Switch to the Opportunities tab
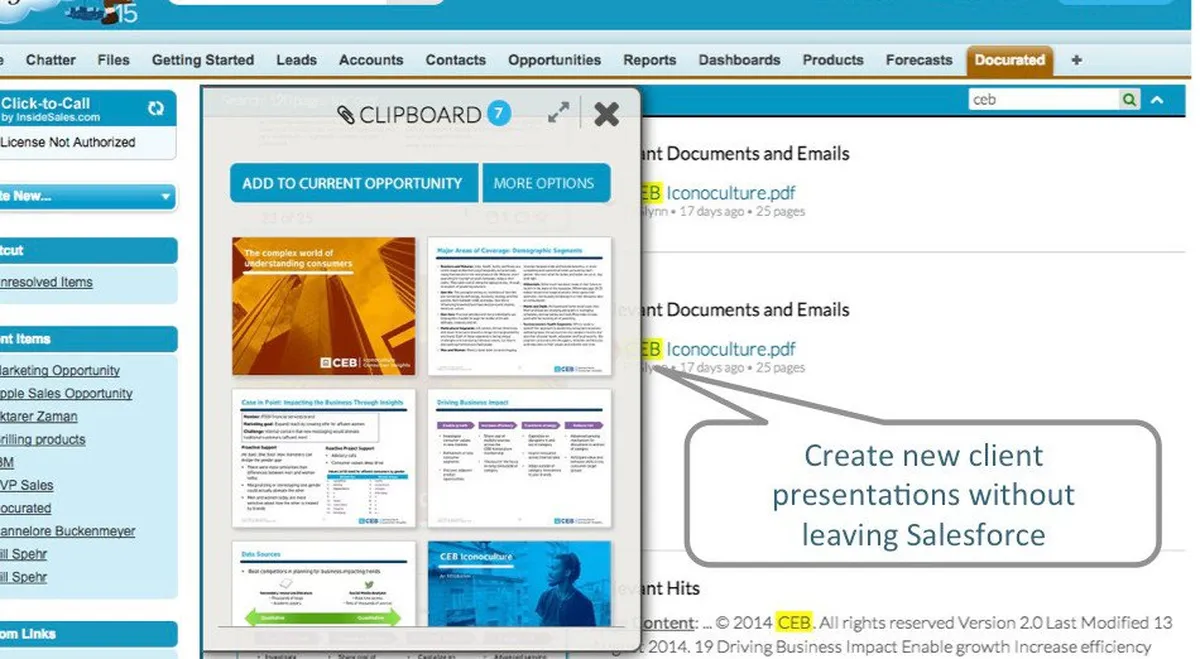This screenshot has height=659, width=1200. tap(554, 60)
